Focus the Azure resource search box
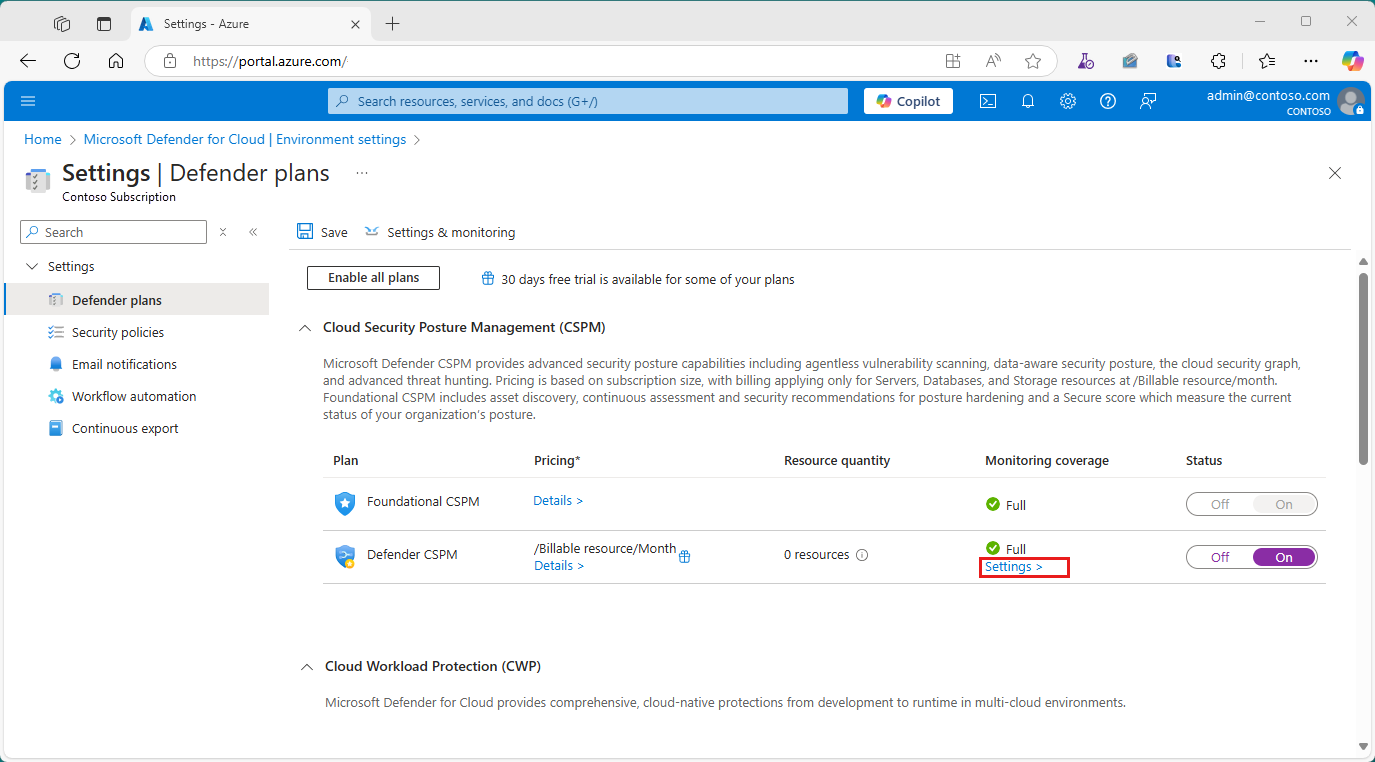Viewport: 1375px width, 762px height. (588, 101)
